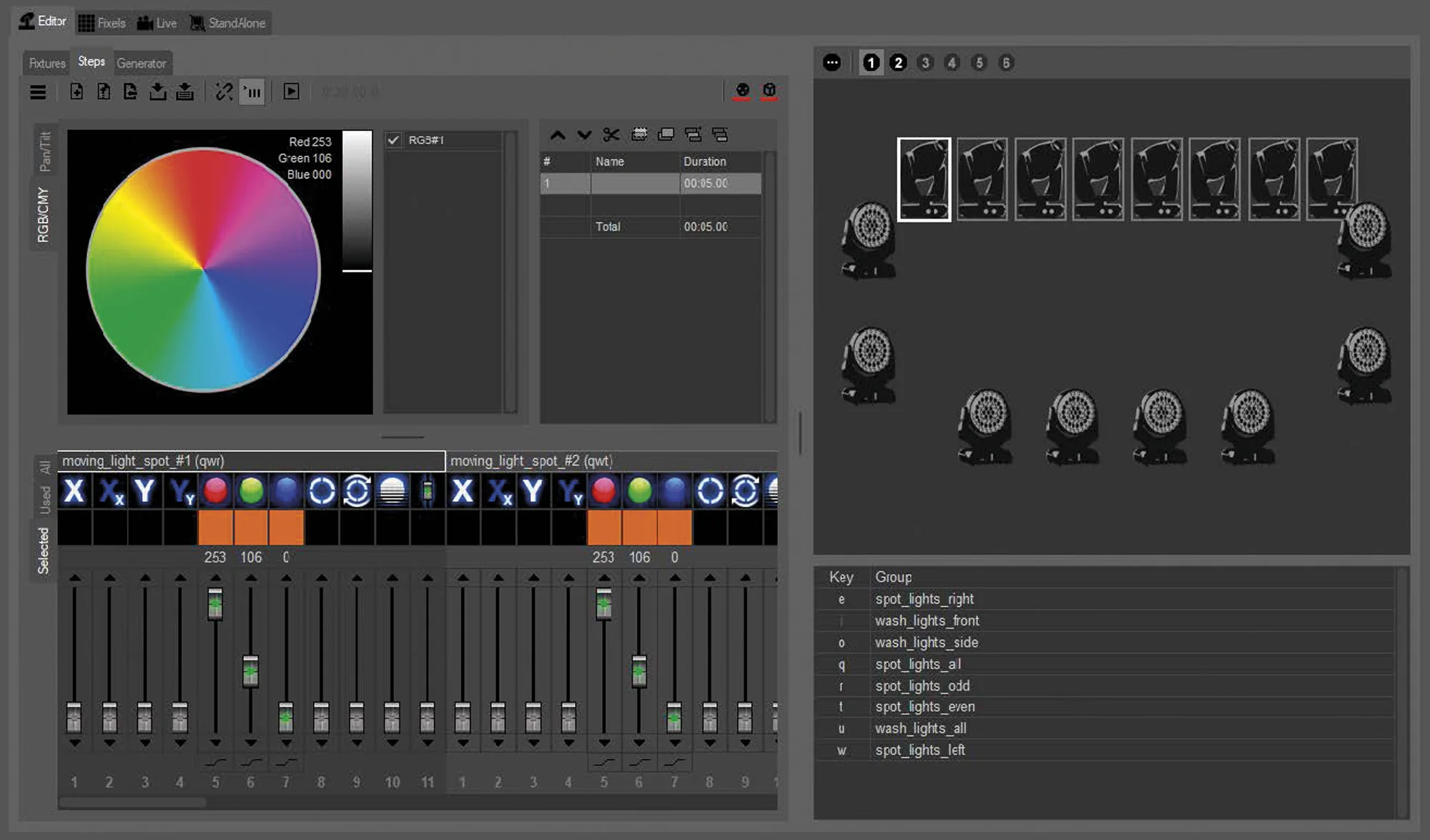Open the hamburger menu in Steps toolbar
Image resolution: width=1430 pixels, height=840 pixels.
[38, 92]
